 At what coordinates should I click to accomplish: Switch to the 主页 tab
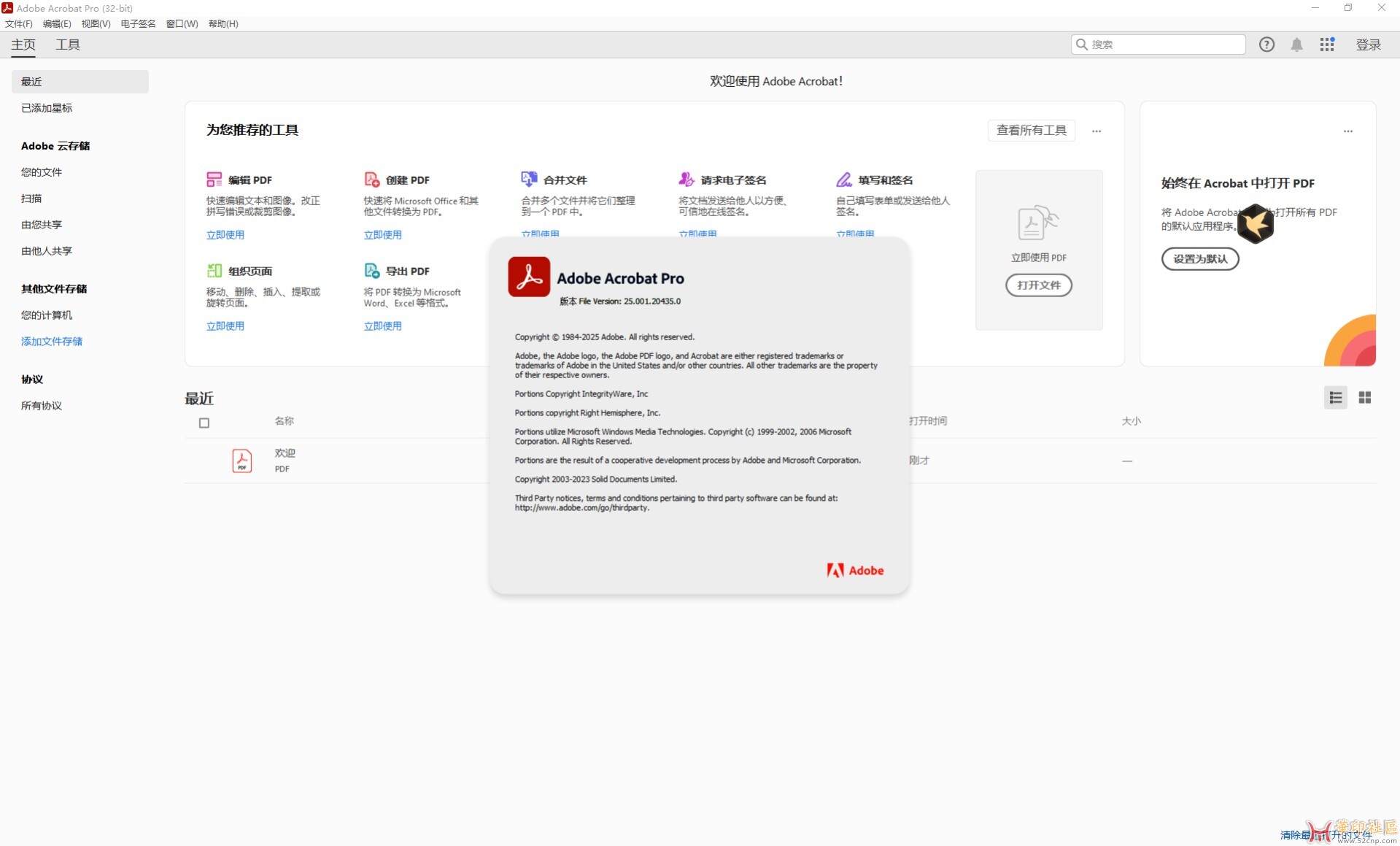23,45
